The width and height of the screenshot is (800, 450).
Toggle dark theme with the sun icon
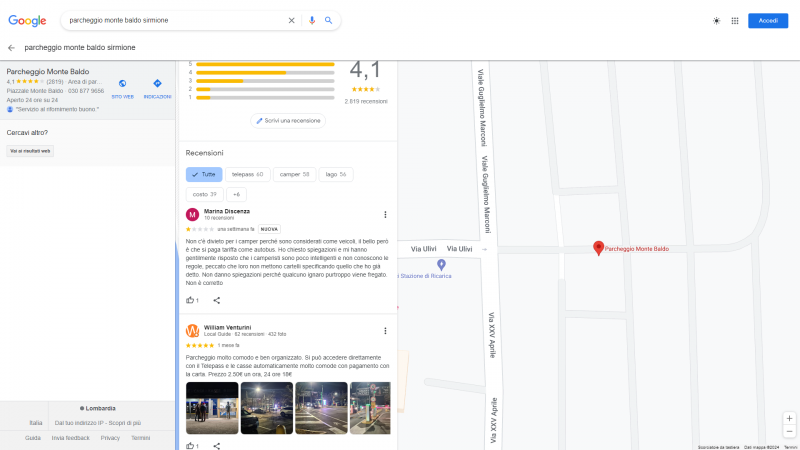tap(716, 20)
